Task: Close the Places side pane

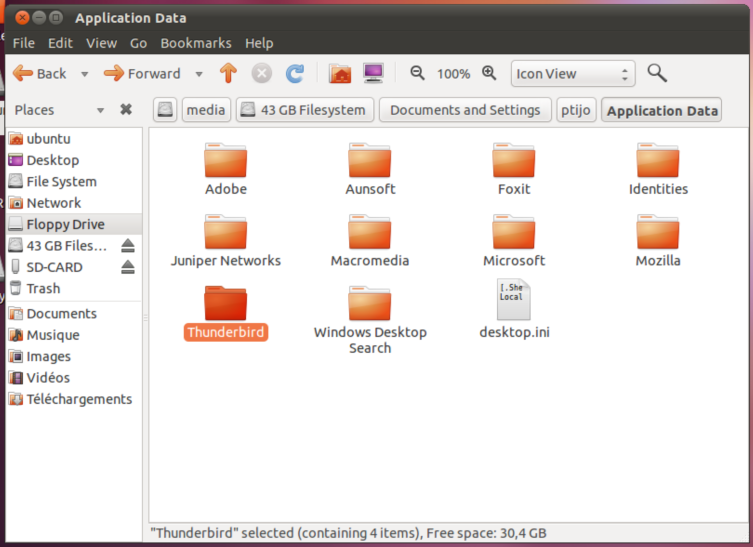Action: (x=126, y=109)
